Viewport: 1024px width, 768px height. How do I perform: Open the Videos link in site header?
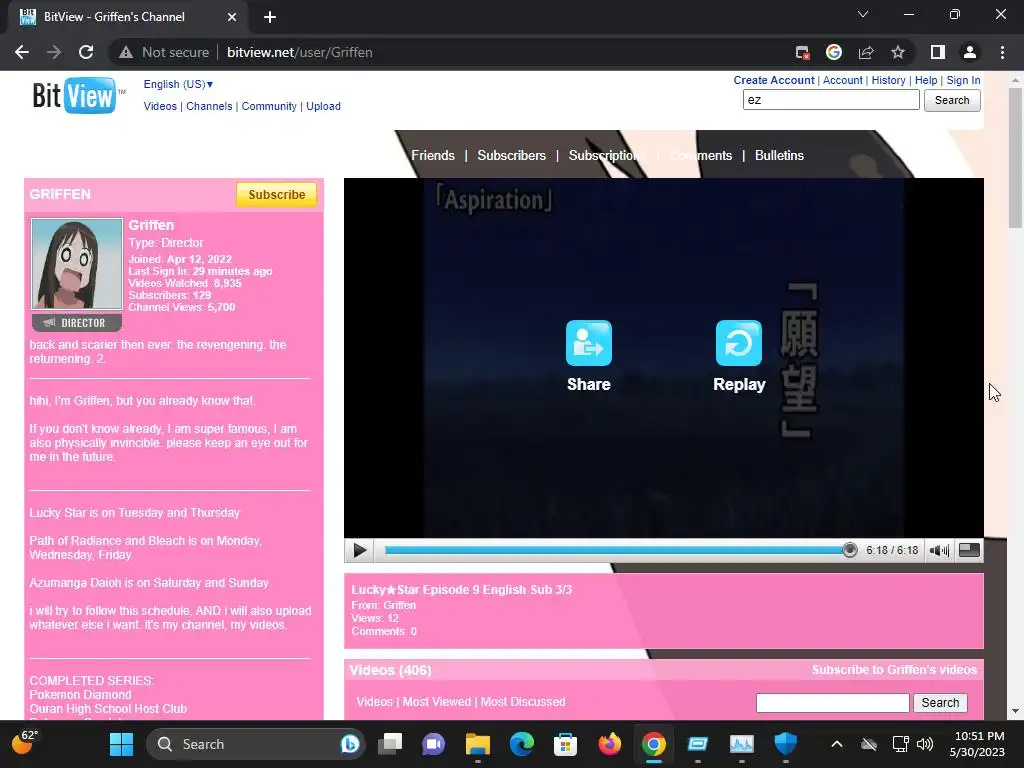(160, 106)
